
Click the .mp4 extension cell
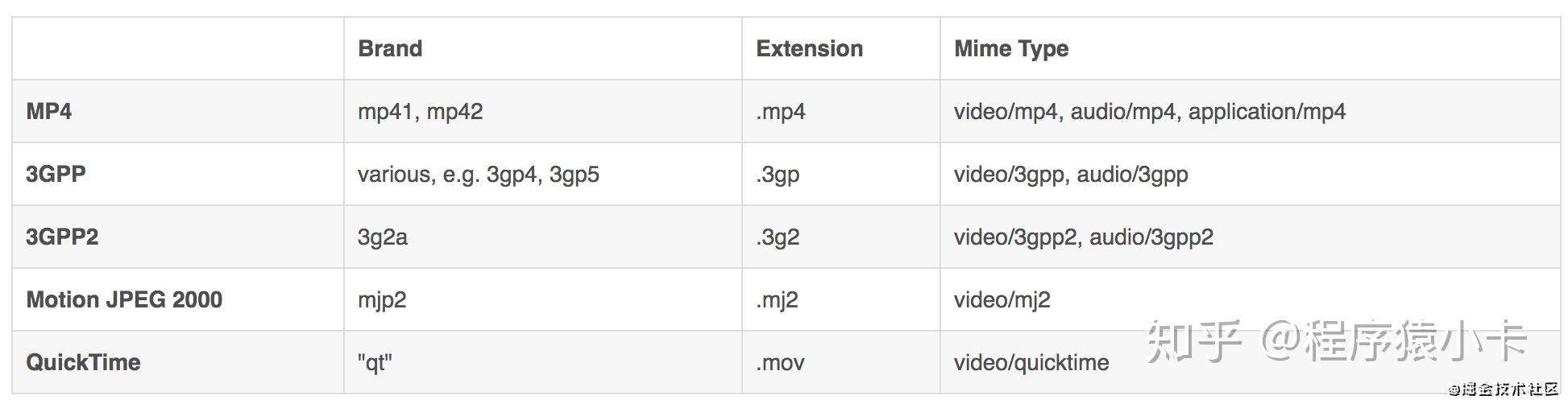pos(781,111)
